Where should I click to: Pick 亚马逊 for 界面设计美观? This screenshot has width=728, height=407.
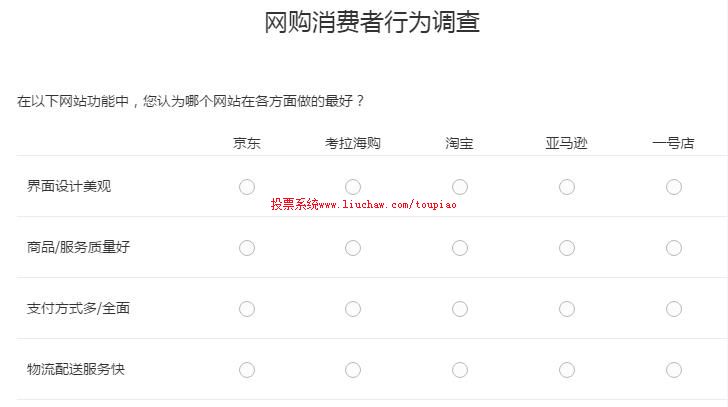567,187
